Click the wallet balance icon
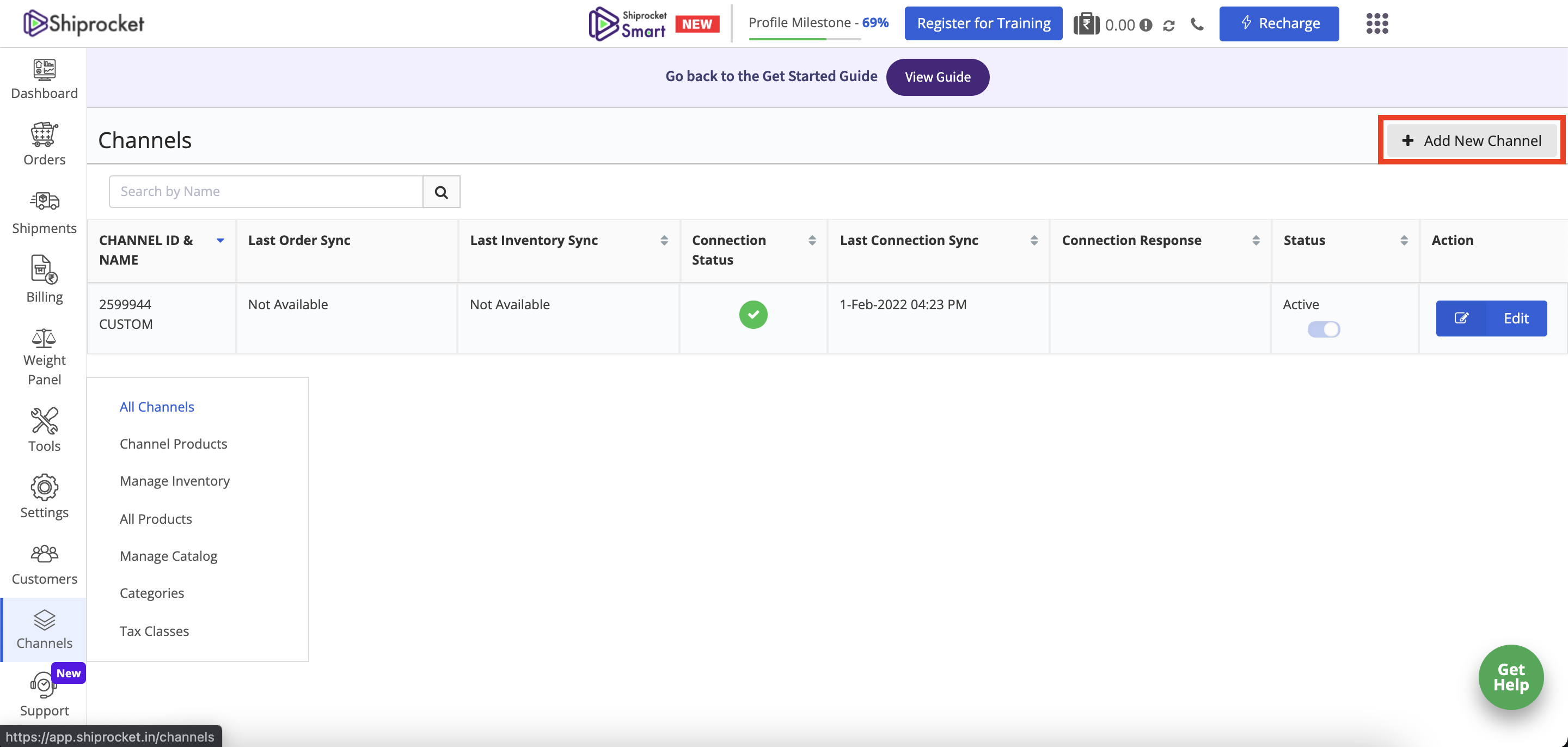This screenshot has height=747, width=1568. point(1087,25)
